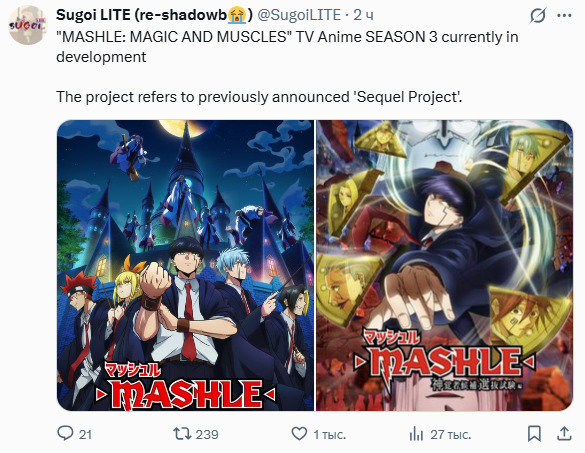Open the three-dot more options menu
The width and height of the screenshot is (585, 453).
pos(564,15)
